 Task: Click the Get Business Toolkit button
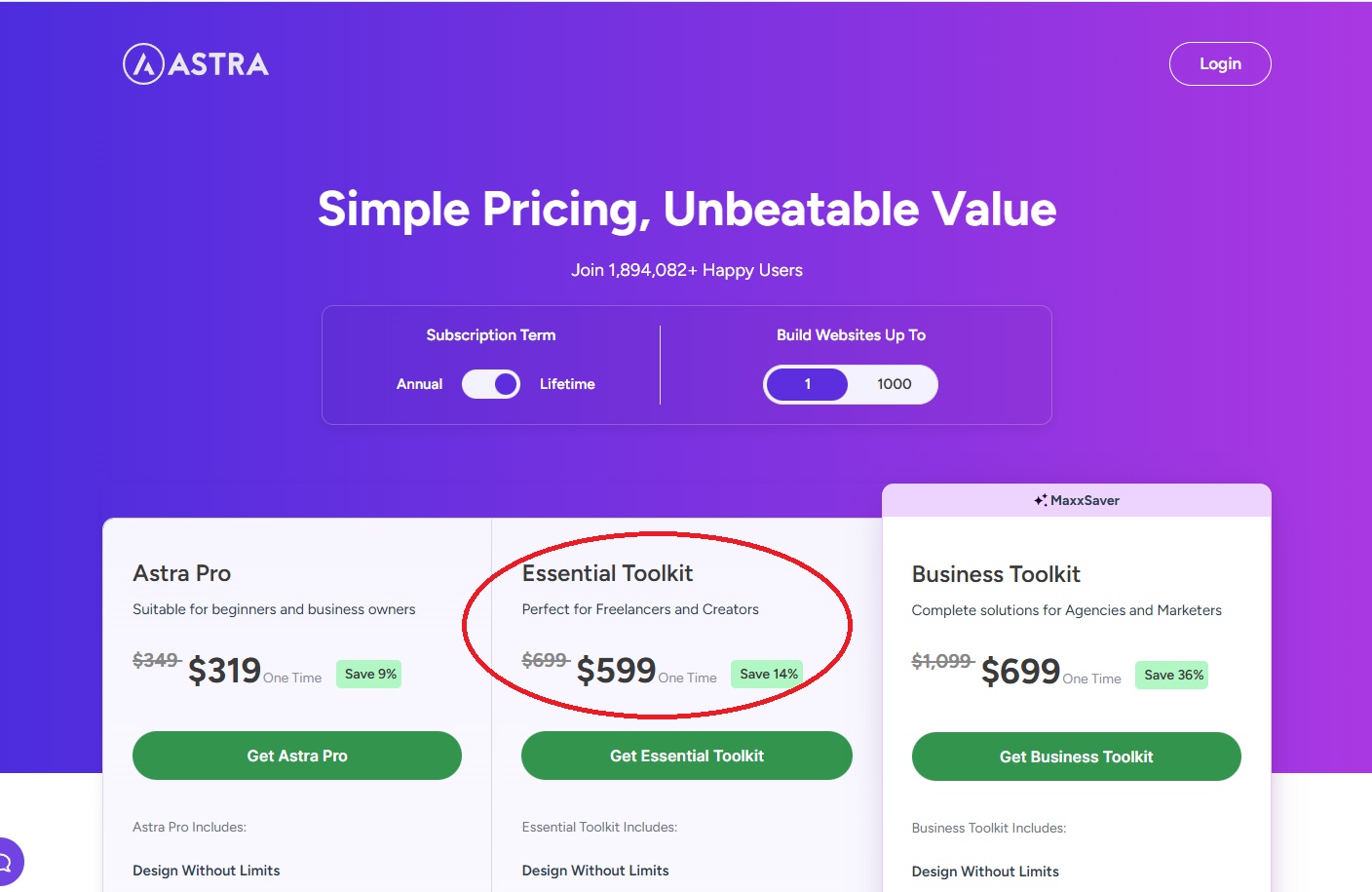tap(1076, 756)
